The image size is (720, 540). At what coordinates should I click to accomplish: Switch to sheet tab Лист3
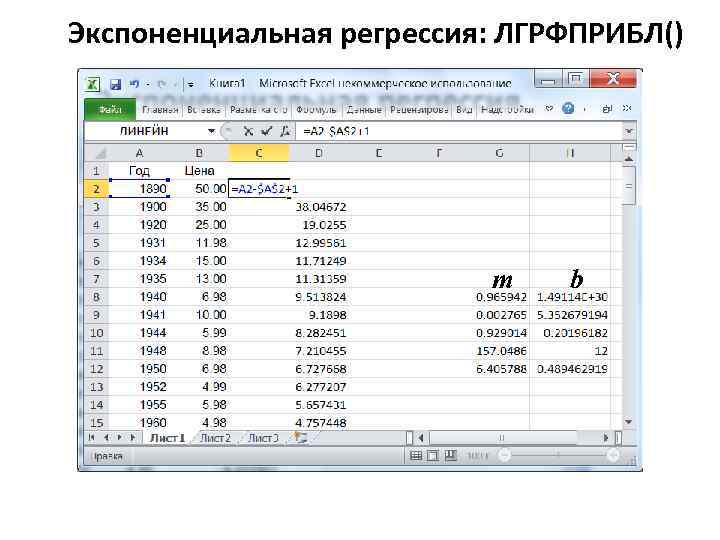click(x=263, y=438)
